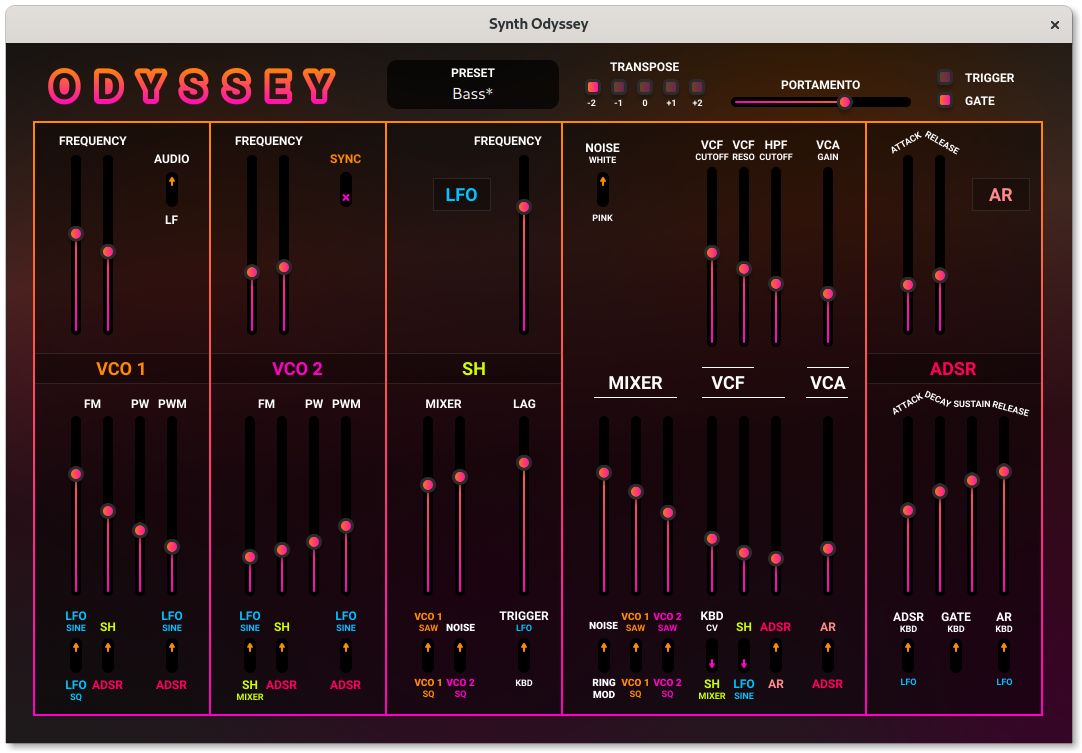The image size is (1082, 753).
Task: Toggle mixer NOISE/RING MOD switch
Action: (x=604, y=656)
